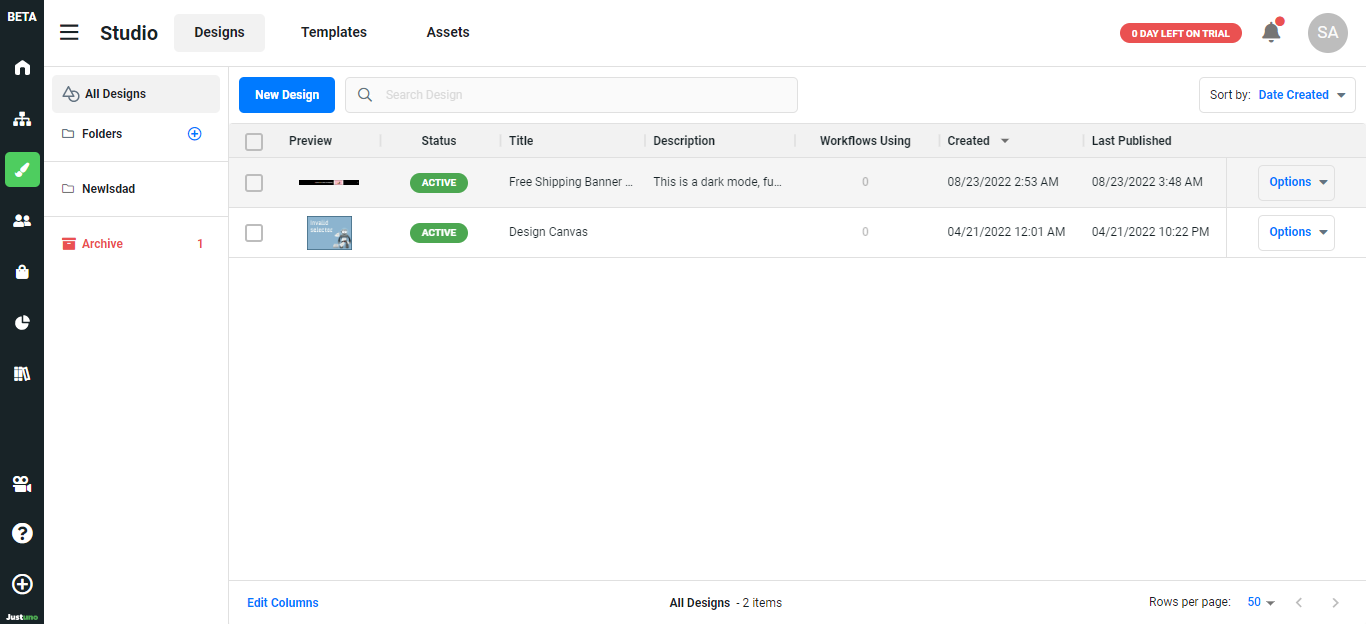Expand Options dropdown for Free Shipping Banner
The width and height of the screenshot is (1366, 624).
tap(1296, 183)
